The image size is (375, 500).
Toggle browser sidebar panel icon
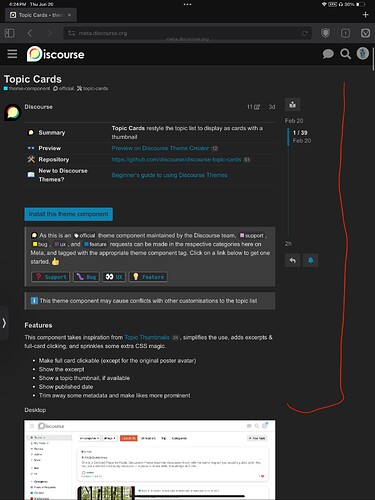coord(9,33)
